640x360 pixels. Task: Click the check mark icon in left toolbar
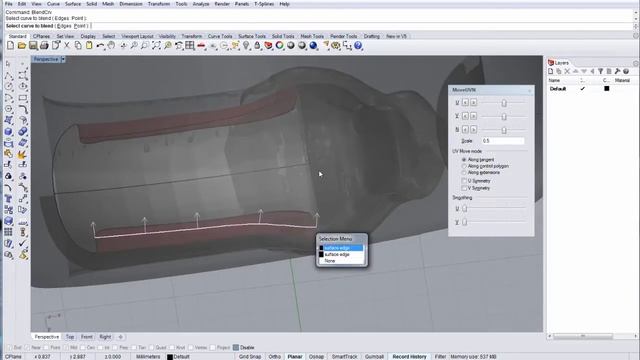[23, 243]
